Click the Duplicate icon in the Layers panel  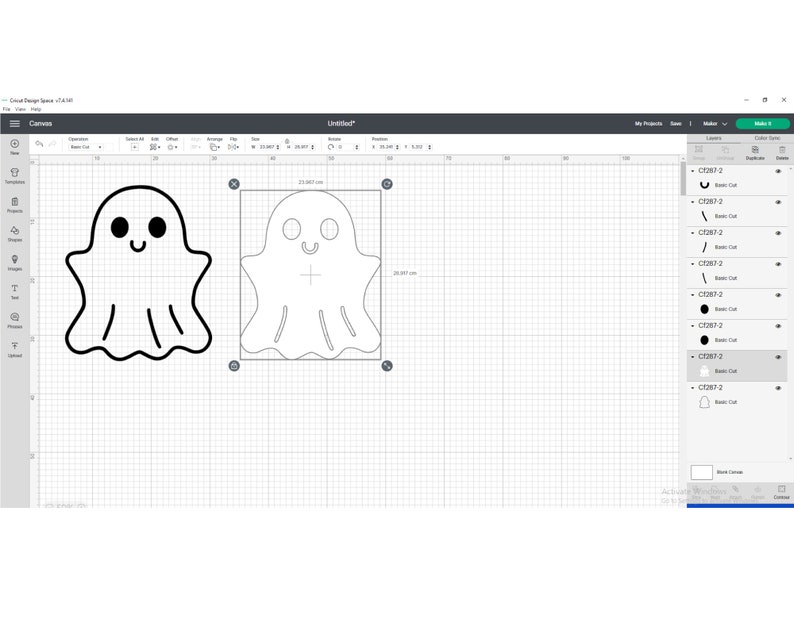tap(755, 153)
